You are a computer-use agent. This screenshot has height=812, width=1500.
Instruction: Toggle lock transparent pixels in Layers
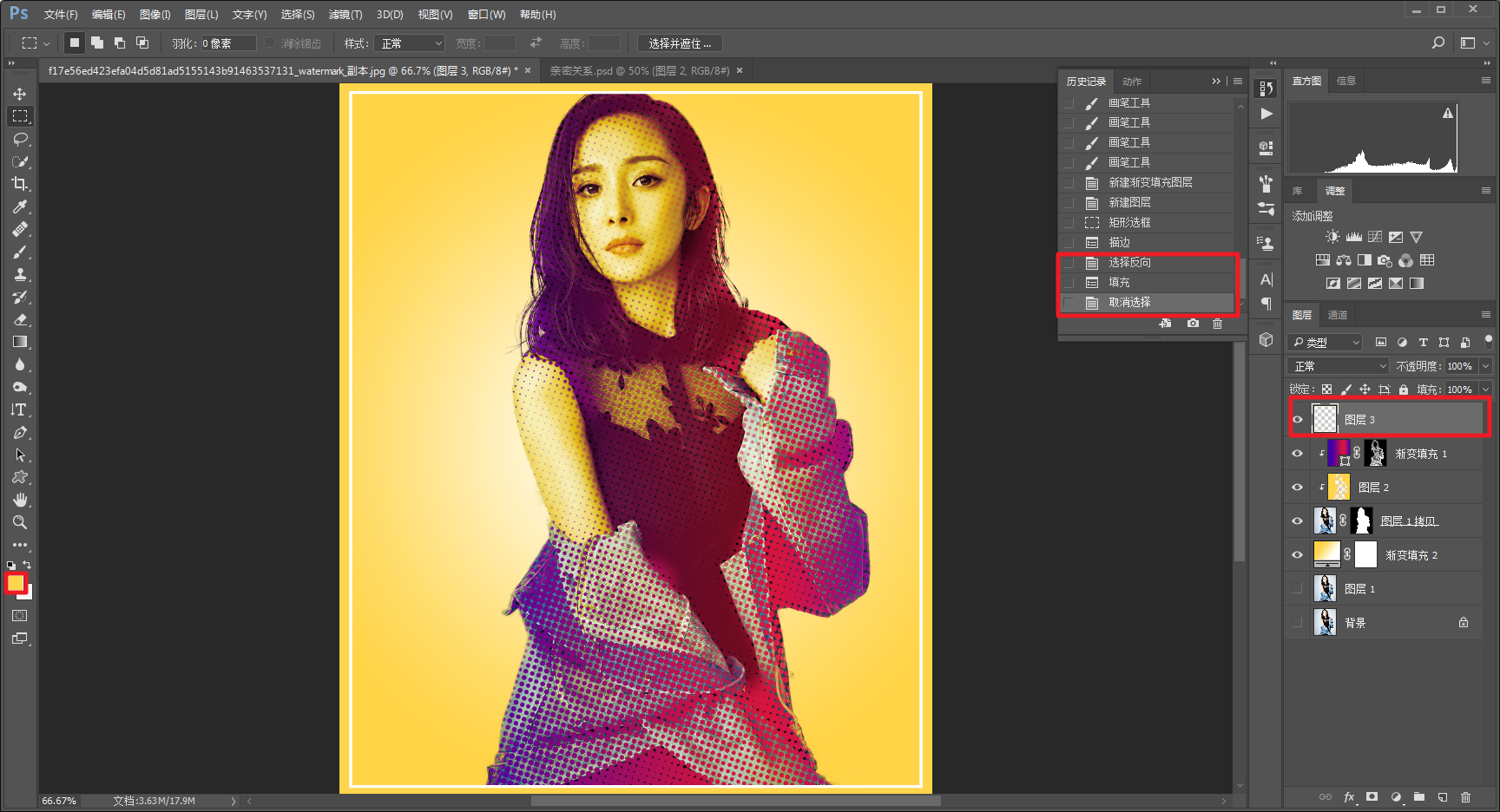coord(1326,390)
